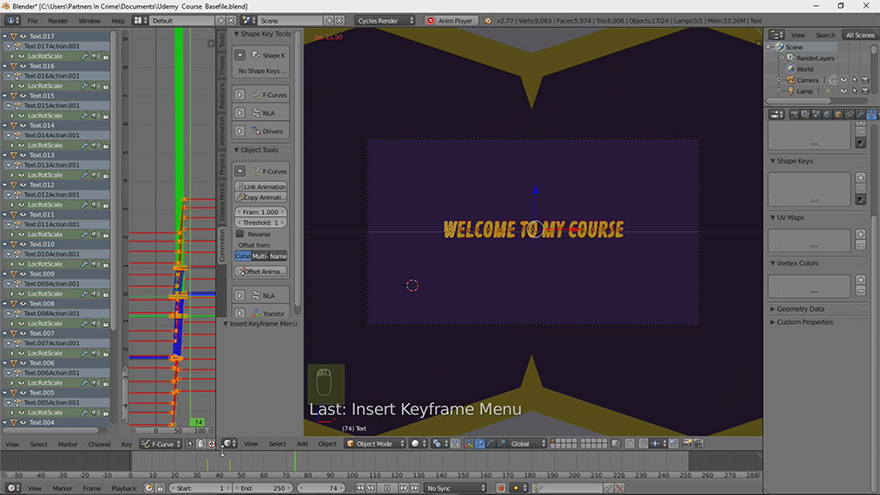Toggle Lamp renderability camera icon in outliner

pos(865,91)
